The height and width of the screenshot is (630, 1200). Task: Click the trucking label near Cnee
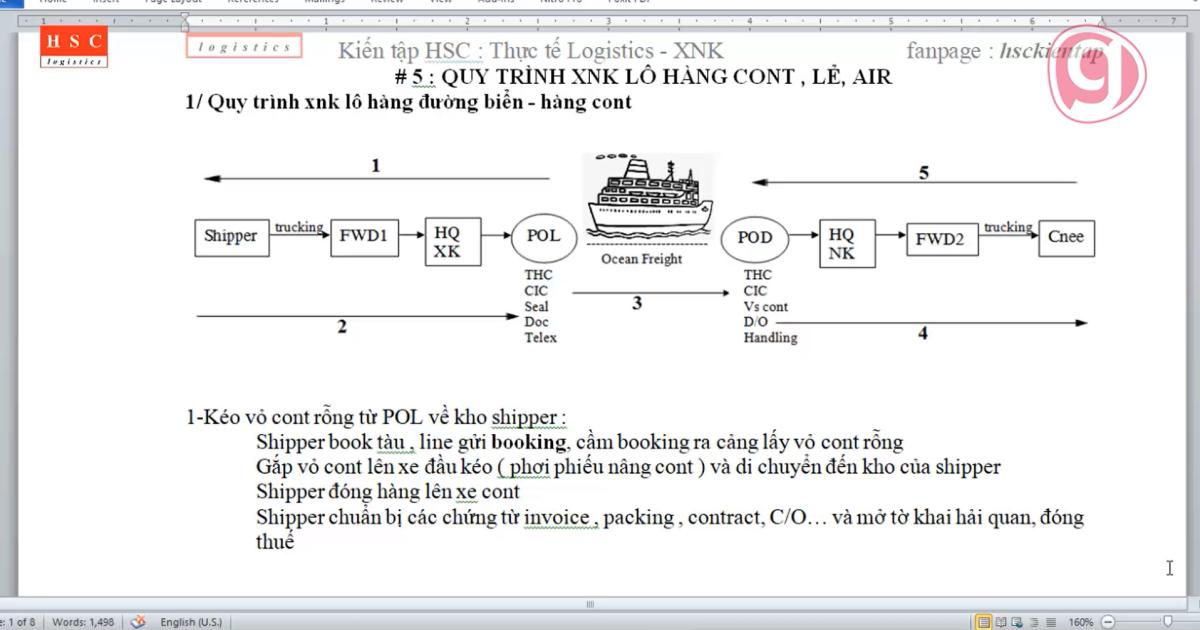1008,227
